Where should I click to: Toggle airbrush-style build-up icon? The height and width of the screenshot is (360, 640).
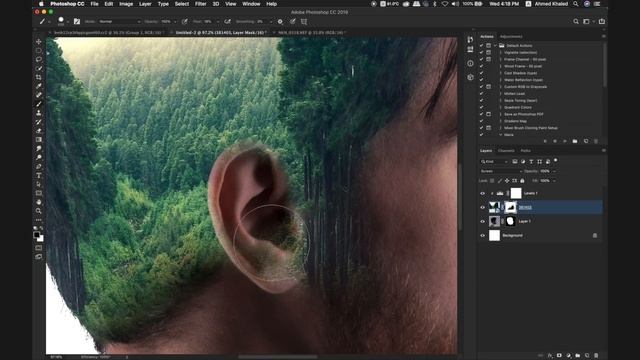click(x=227, y=21)
